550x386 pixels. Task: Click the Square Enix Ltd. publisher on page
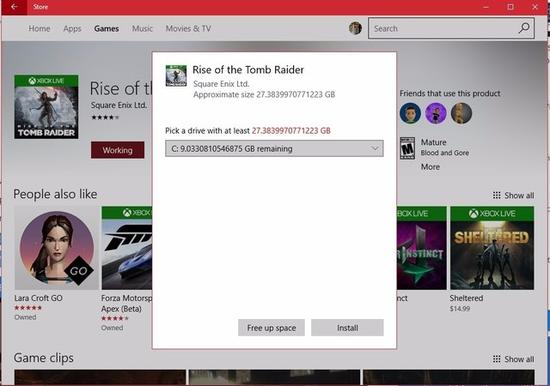point(119,105)
